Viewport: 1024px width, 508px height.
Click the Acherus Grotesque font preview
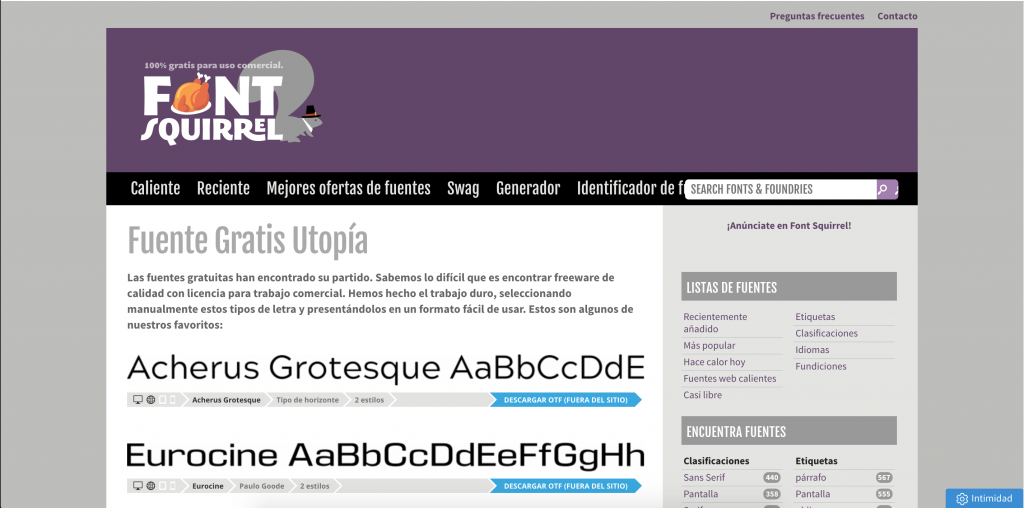(386, 368)
